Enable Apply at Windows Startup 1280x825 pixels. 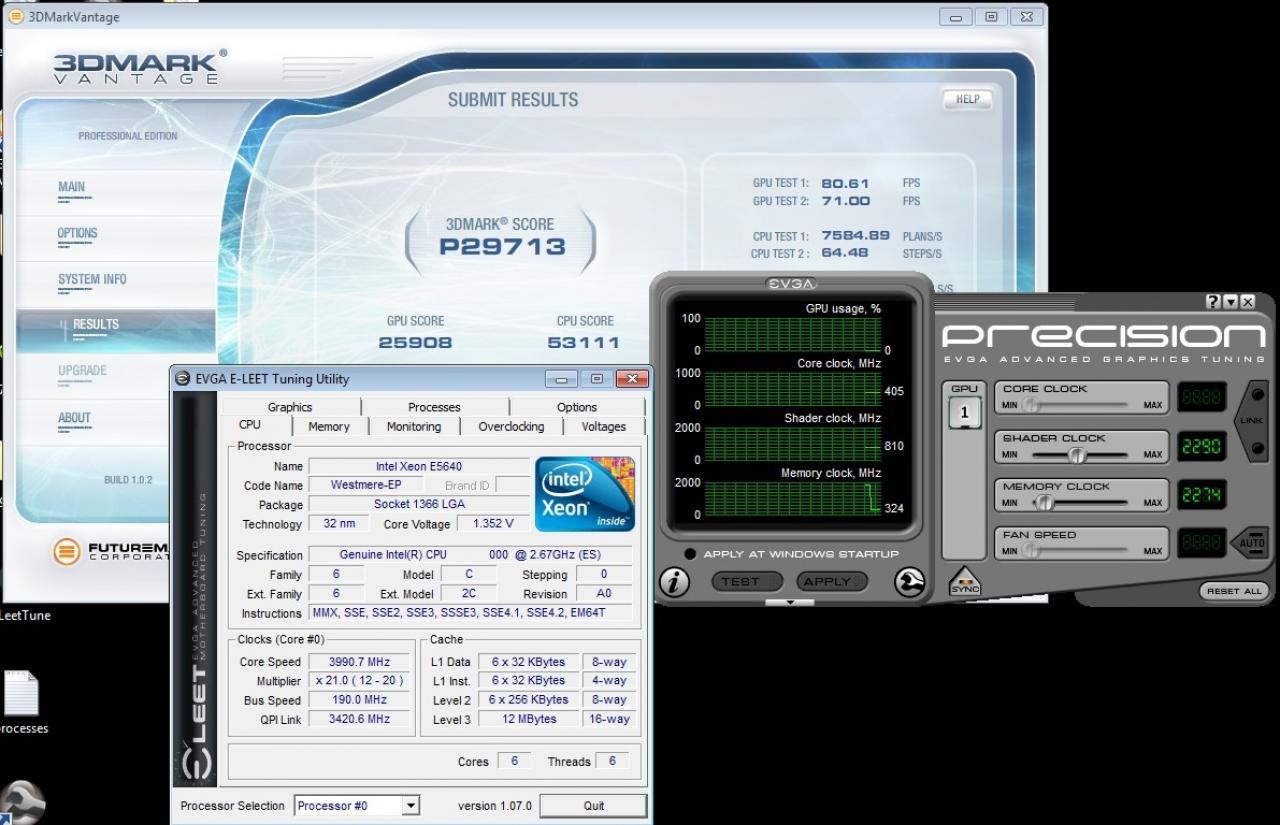690,554
